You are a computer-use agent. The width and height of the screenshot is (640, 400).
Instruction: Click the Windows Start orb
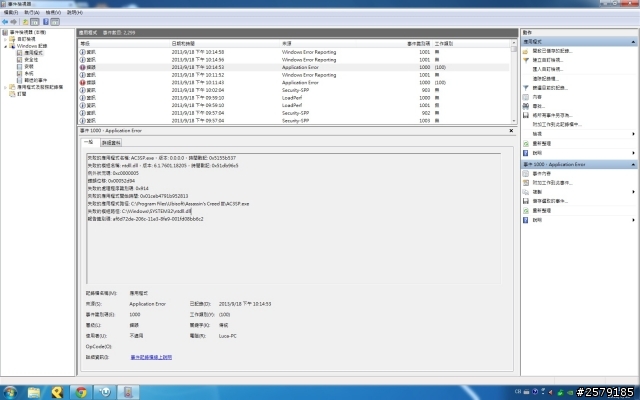tap(10, 392)
